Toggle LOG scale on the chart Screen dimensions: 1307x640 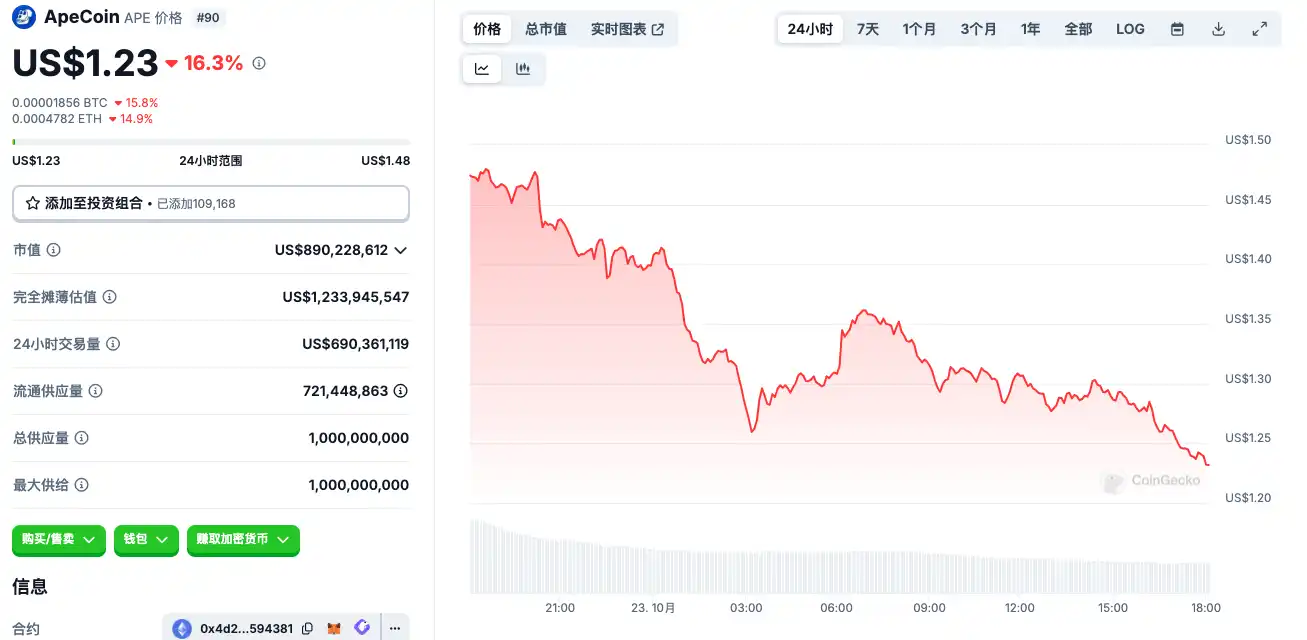1130,29
